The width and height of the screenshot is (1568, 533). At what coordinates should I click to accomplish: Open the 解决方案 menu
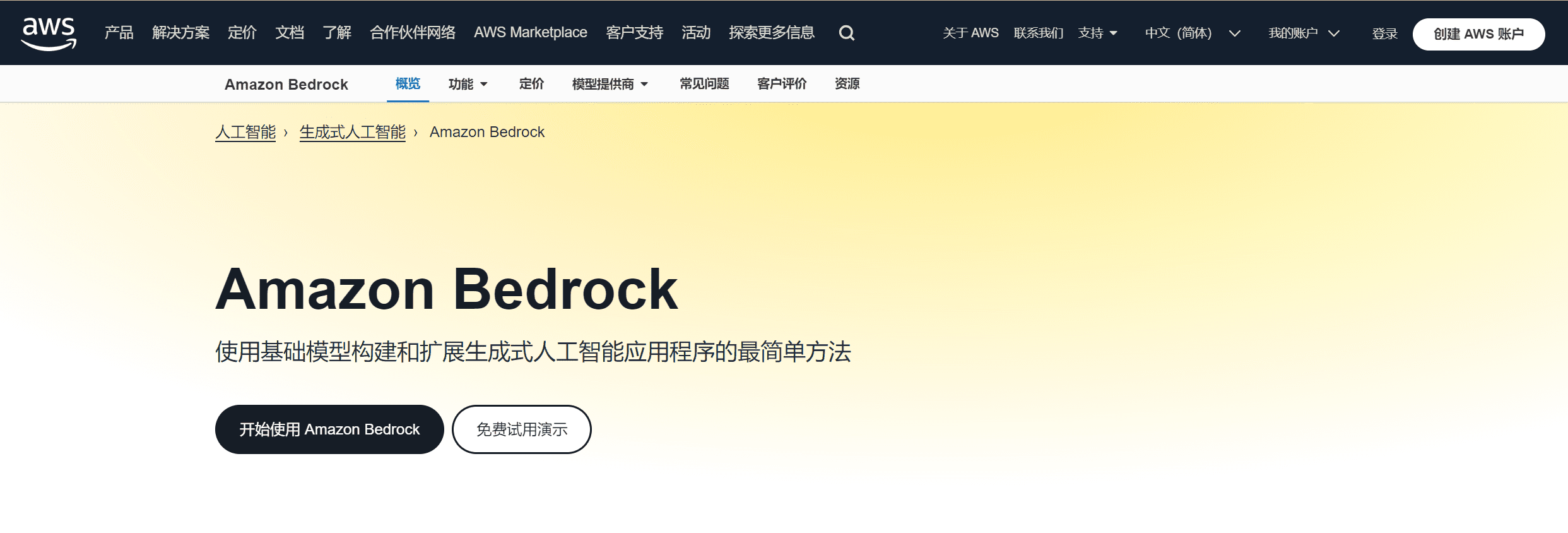(180, 33)
